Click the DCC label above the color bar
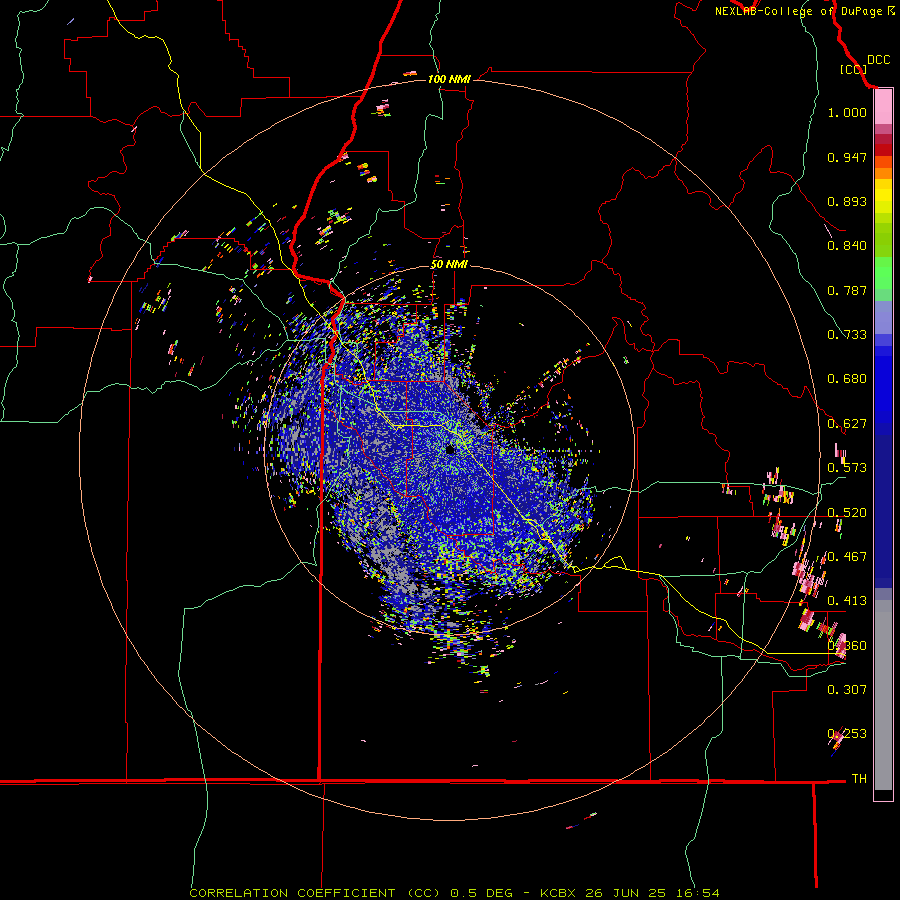The height and width of the screenshot is (900, 900). [878, 60]
